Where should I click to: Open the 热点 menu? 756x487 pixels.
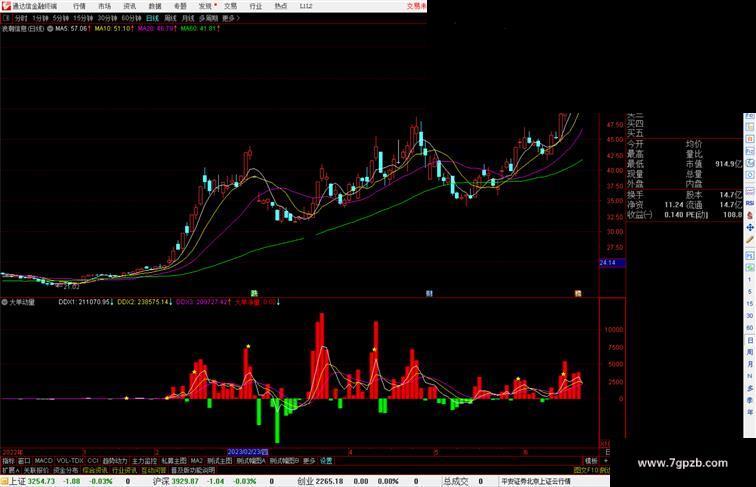(281, 6)
